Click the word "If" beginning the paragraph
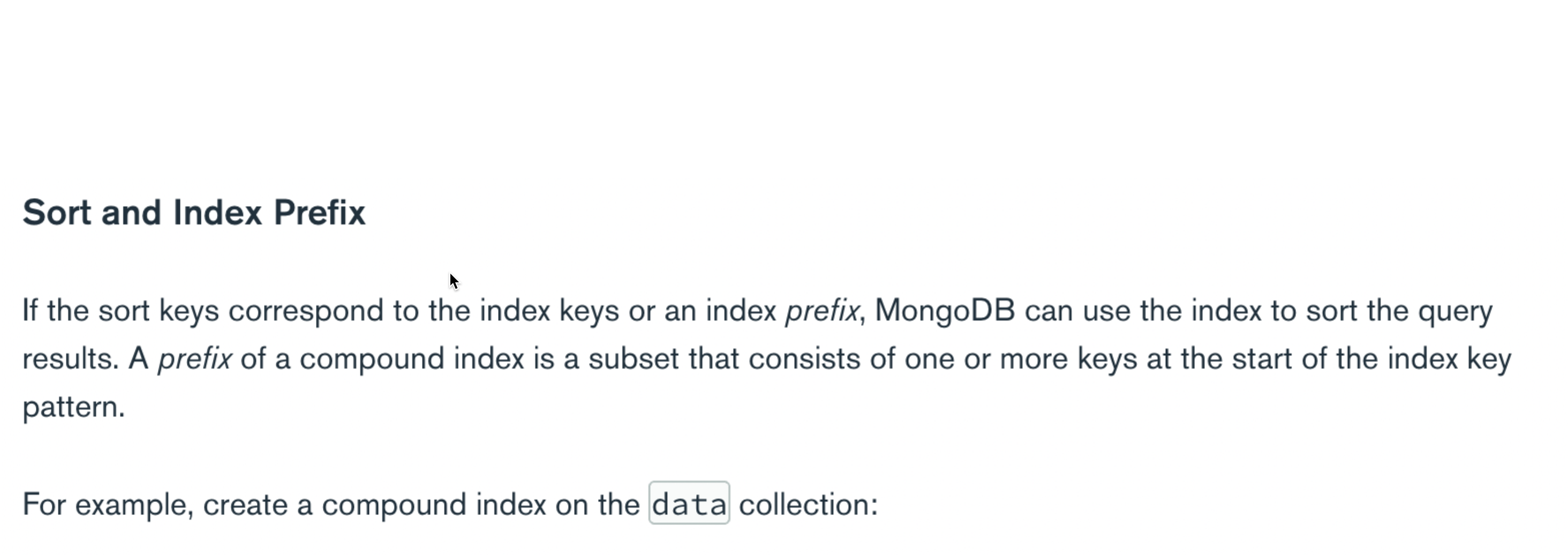 [30, 310]
